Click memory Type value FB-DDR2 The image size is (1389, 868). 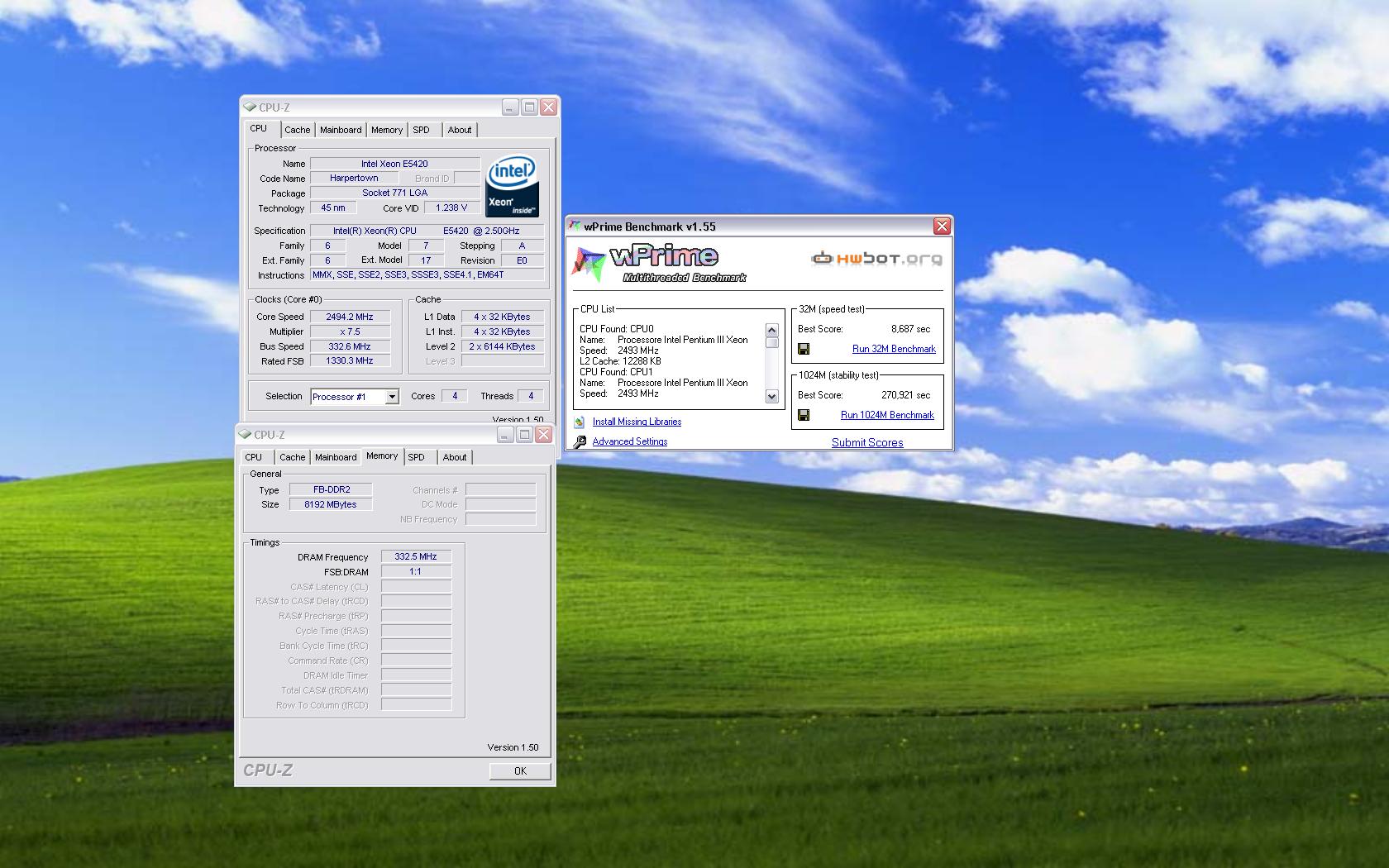pos(331,489)
